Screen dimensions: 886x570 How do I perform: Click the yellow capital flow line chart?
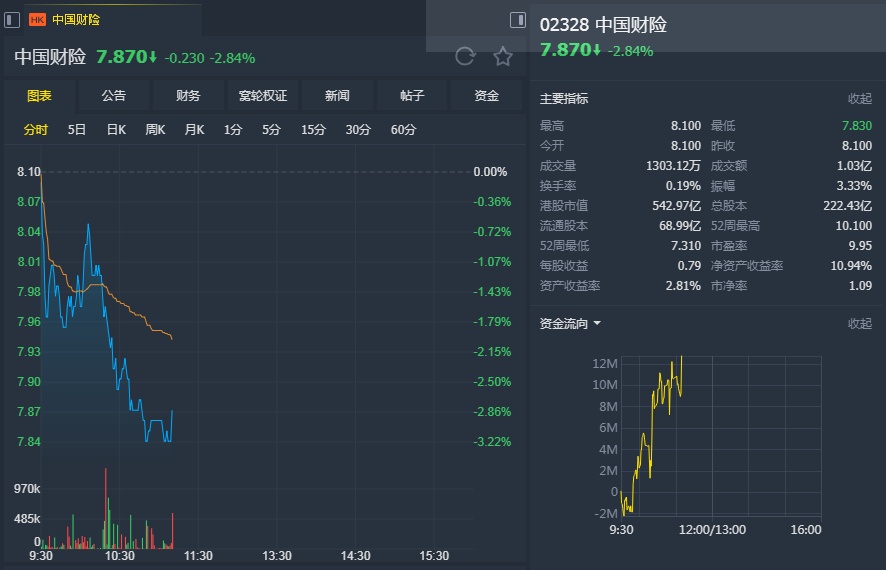[x=655, y=420]
